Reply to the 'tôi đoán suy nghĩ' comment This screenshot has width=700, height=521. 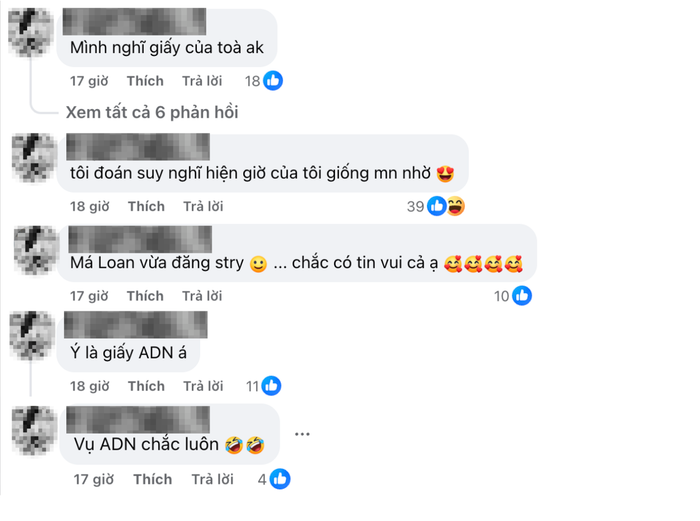pyautogui.click(x=203, y=206)
